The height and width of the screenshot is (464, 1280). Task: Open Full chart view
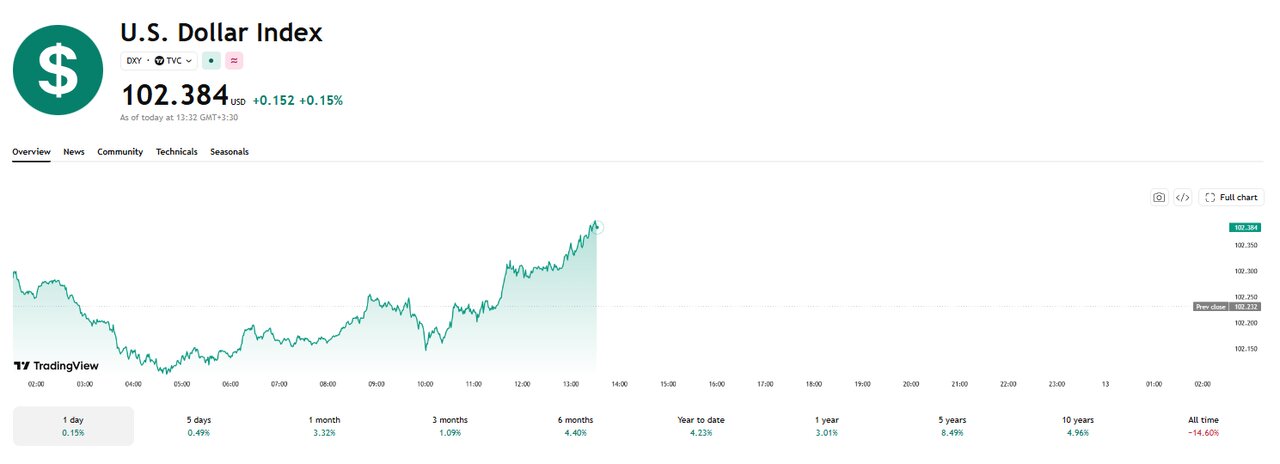pyautogui.click(x=1231, y=198)
